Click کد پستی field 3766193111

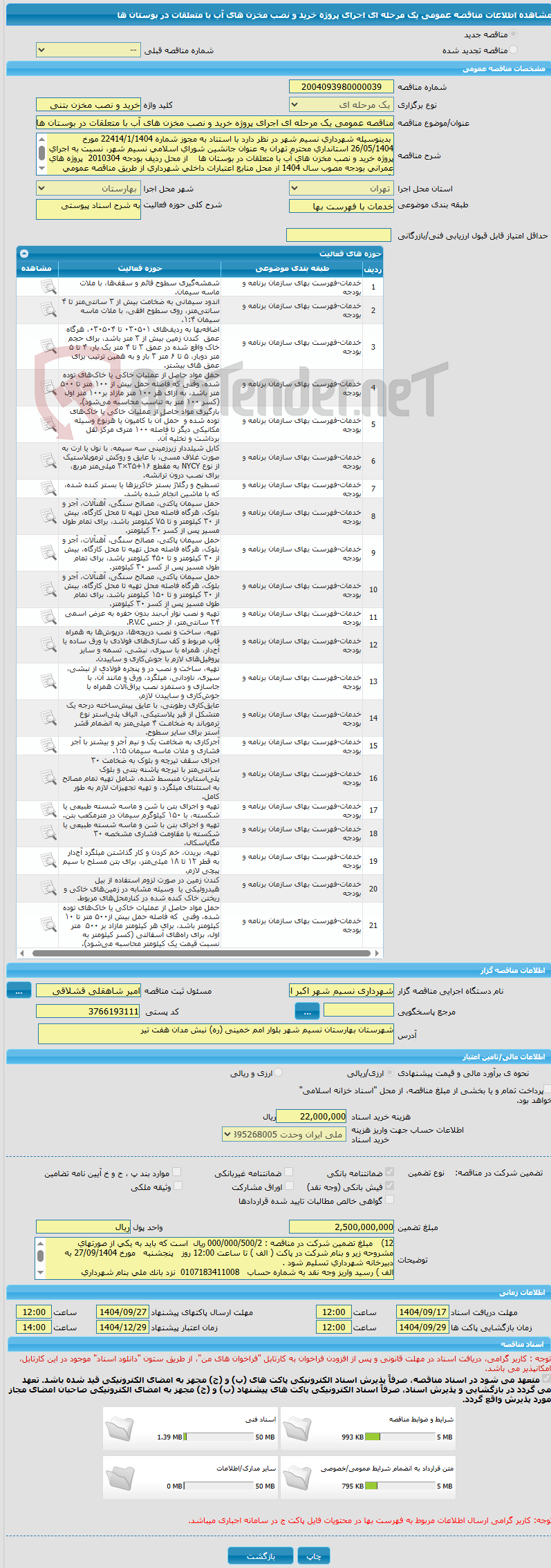click(x=88, y=1012)
